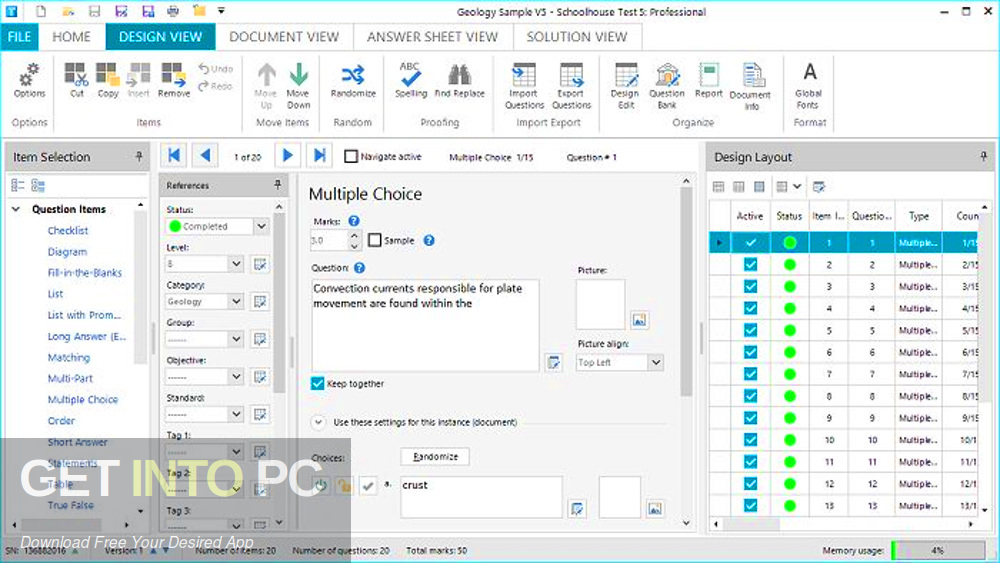Image resolution: width=1000 pixels, height=563 pixels.
Task: Open the Category Geology dropdown
Action: (236, 302)
